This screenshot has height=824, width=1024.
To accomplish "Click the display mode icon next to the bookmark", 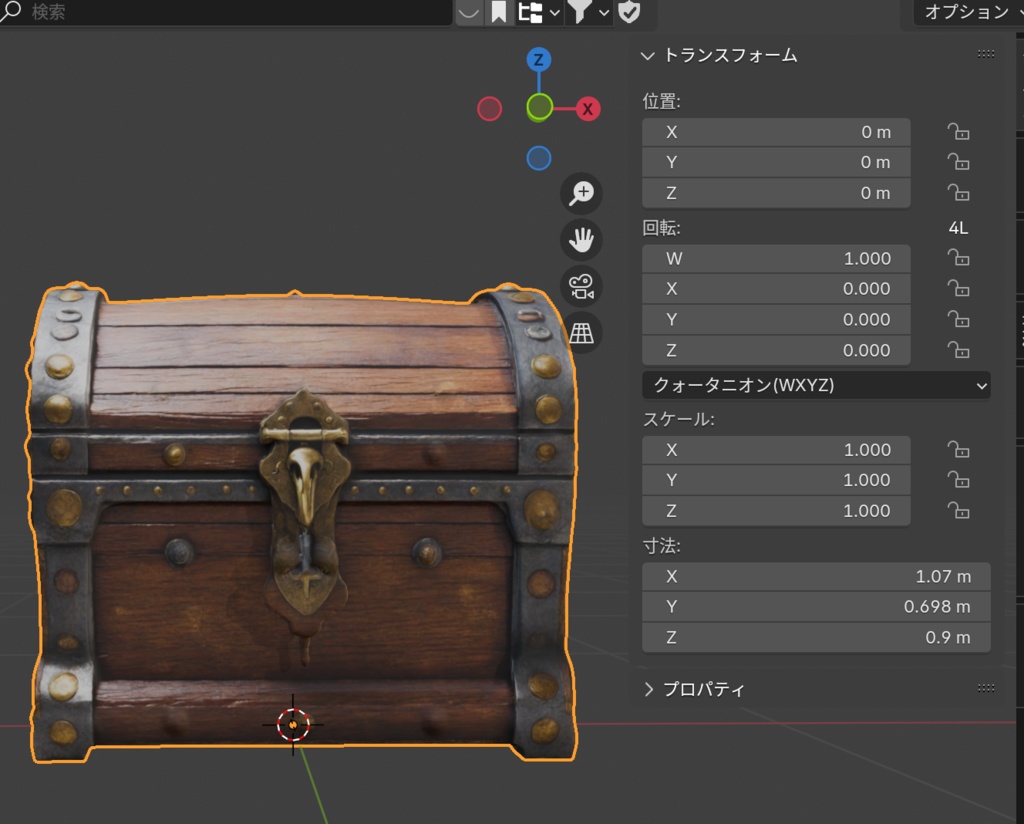I will click(529, 13).
